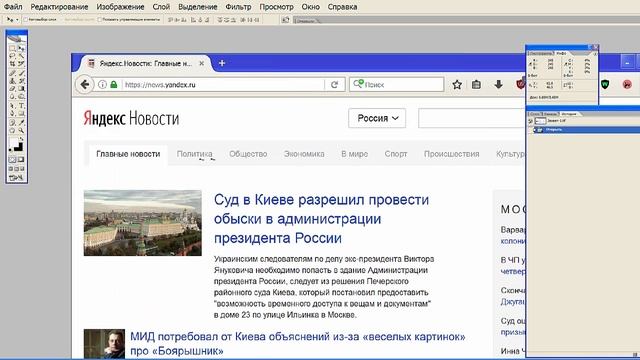Viewport: 640px width, 360px height.
Task: Switch to Standard editing mode in toolbox
Action: coord(12,159)
